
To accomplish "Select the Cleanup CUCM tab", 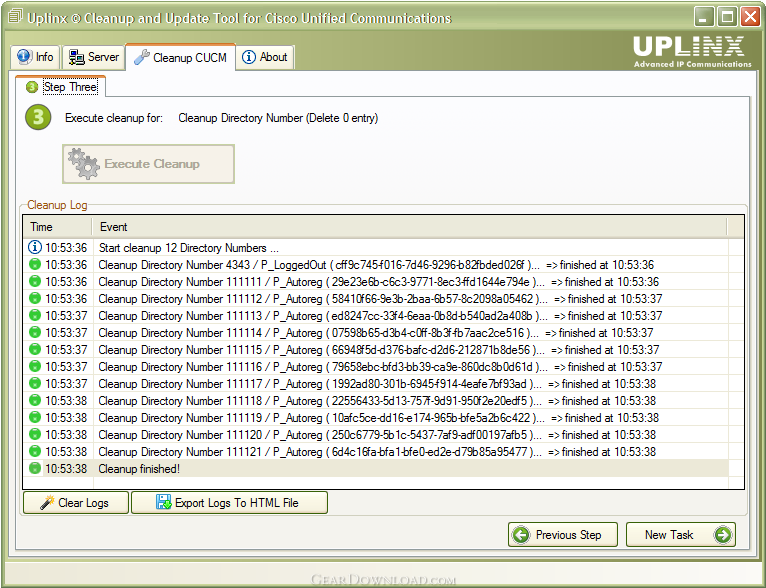I will pyautogui.click(x=182, y=58).
